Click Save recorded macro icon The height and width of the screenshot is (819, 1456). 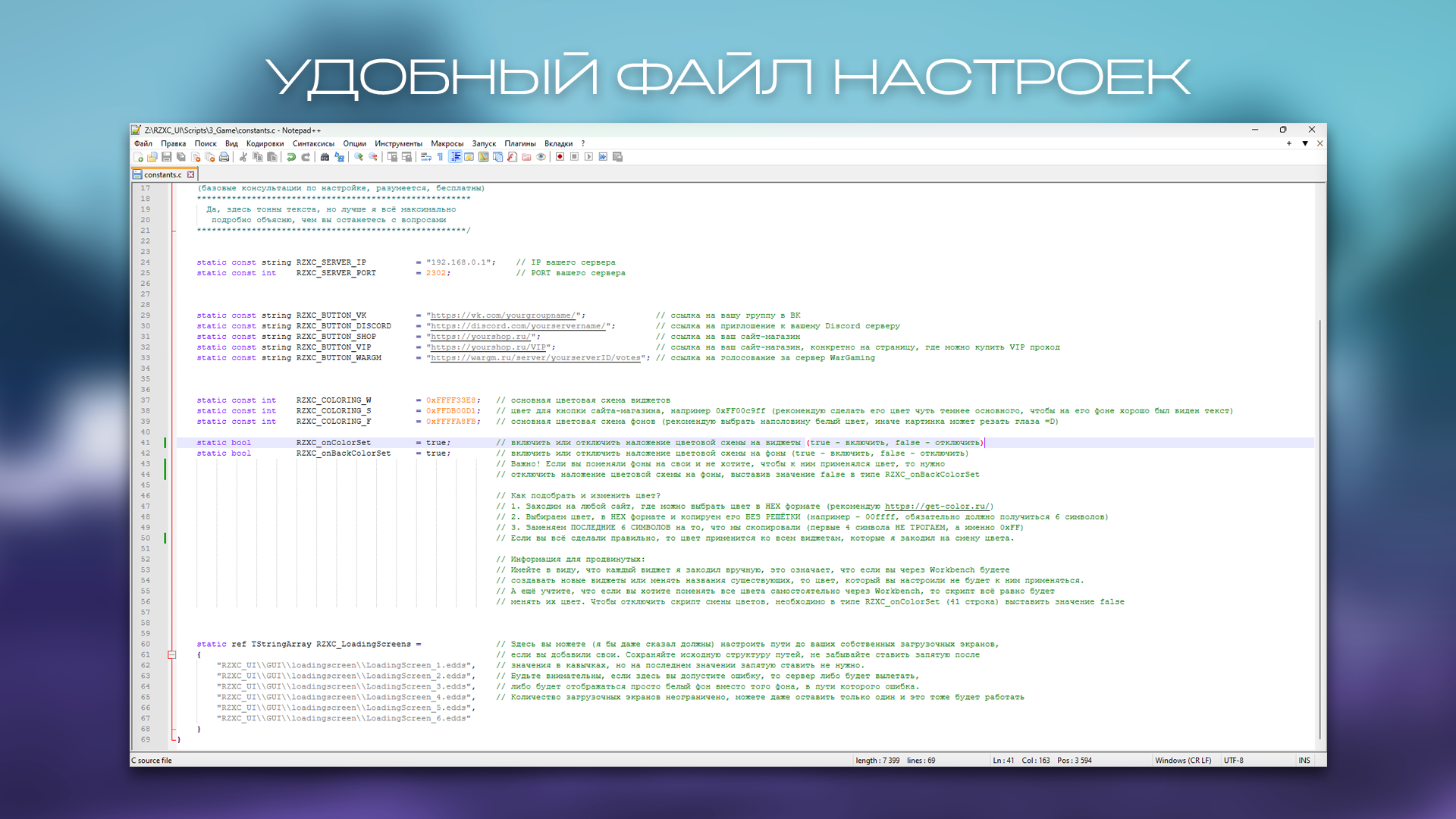click(x=617, y=157)
